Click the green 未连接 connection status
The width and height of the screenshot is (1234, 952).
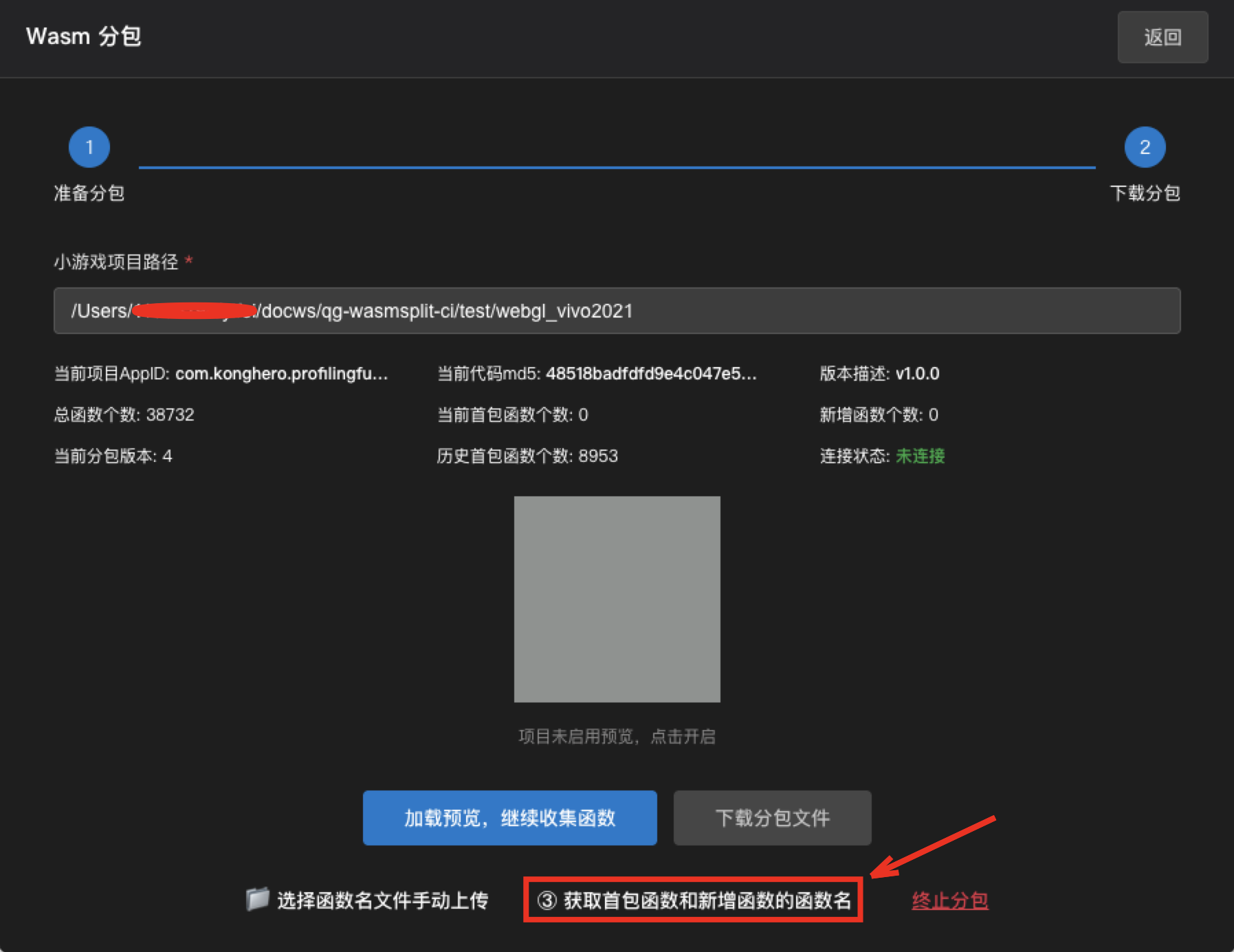pos(920,456)
